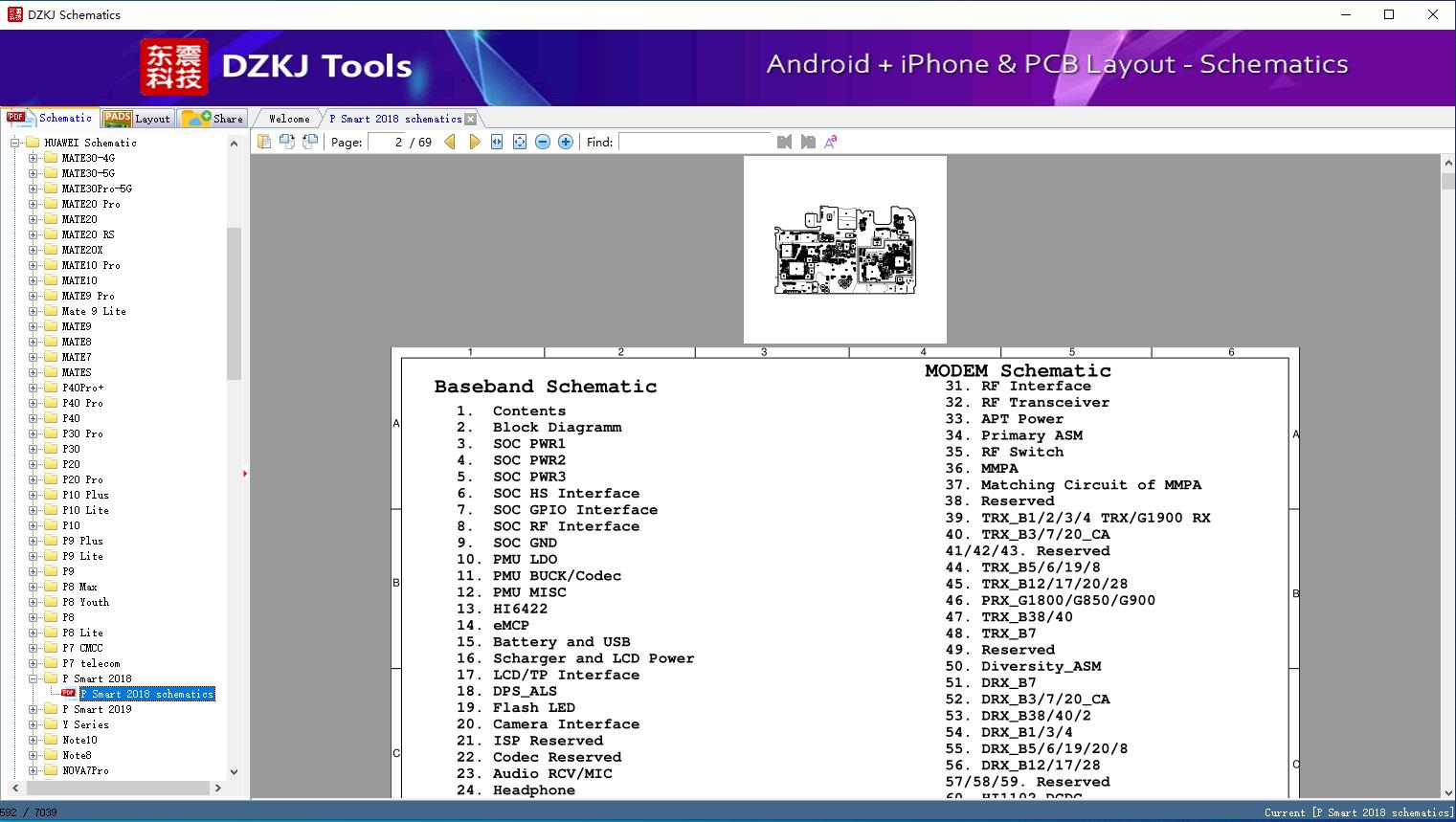
Task: Select the P8 Youth tree item
Action: [85, 602]
